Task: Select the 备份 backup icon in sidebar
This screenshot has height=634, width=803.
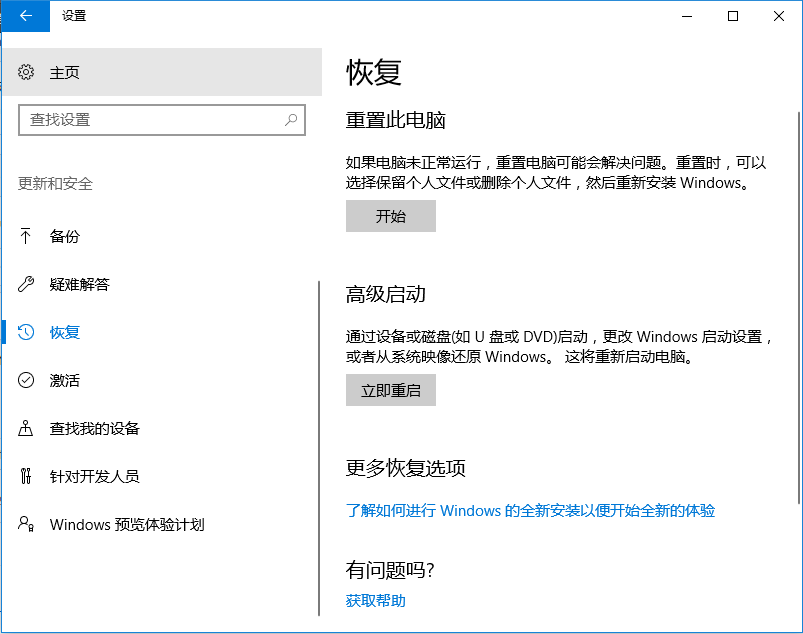Action: pos(25,236)
